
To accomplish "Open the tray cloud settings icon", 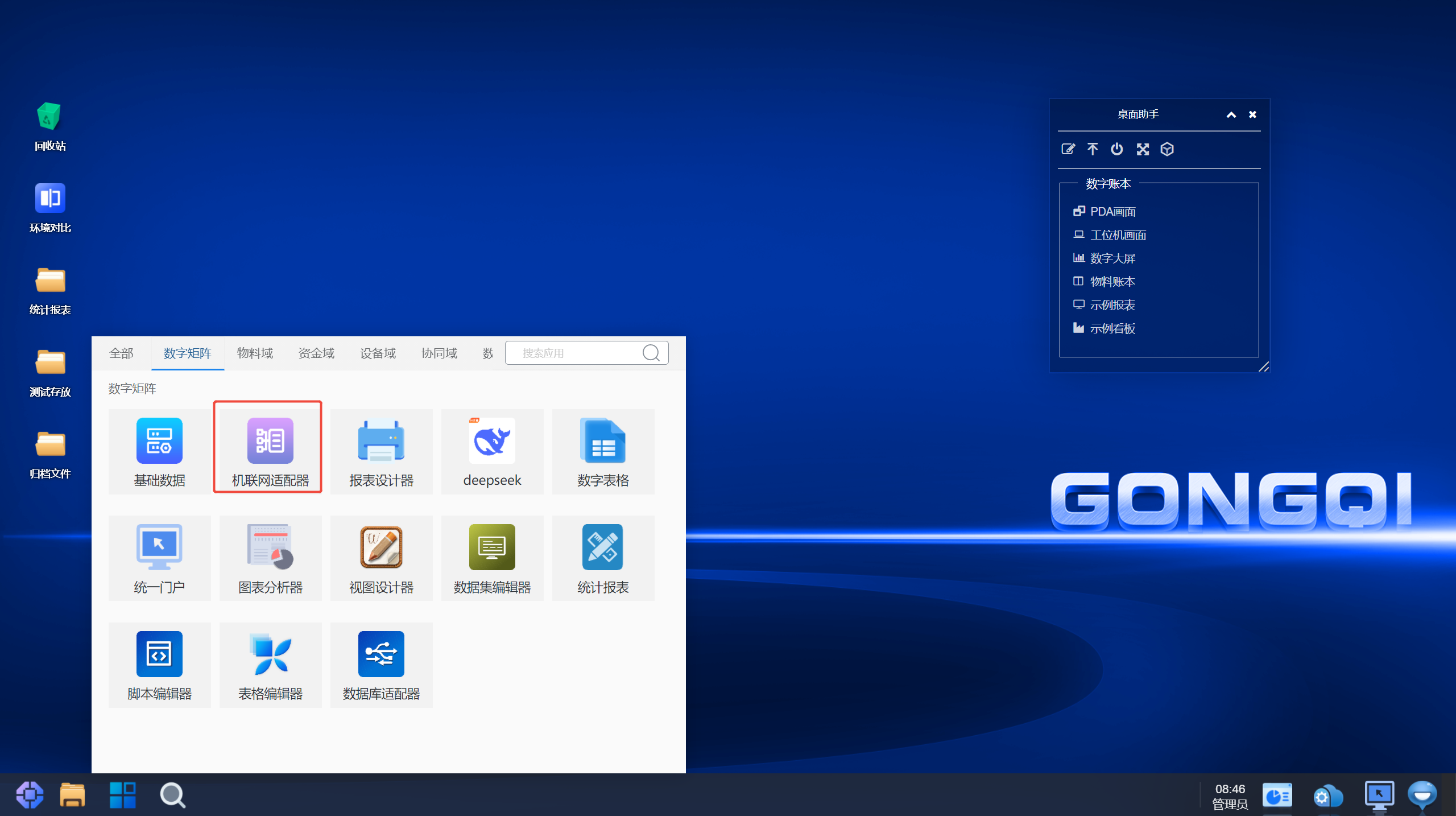I will click(x=1328, y=796).
